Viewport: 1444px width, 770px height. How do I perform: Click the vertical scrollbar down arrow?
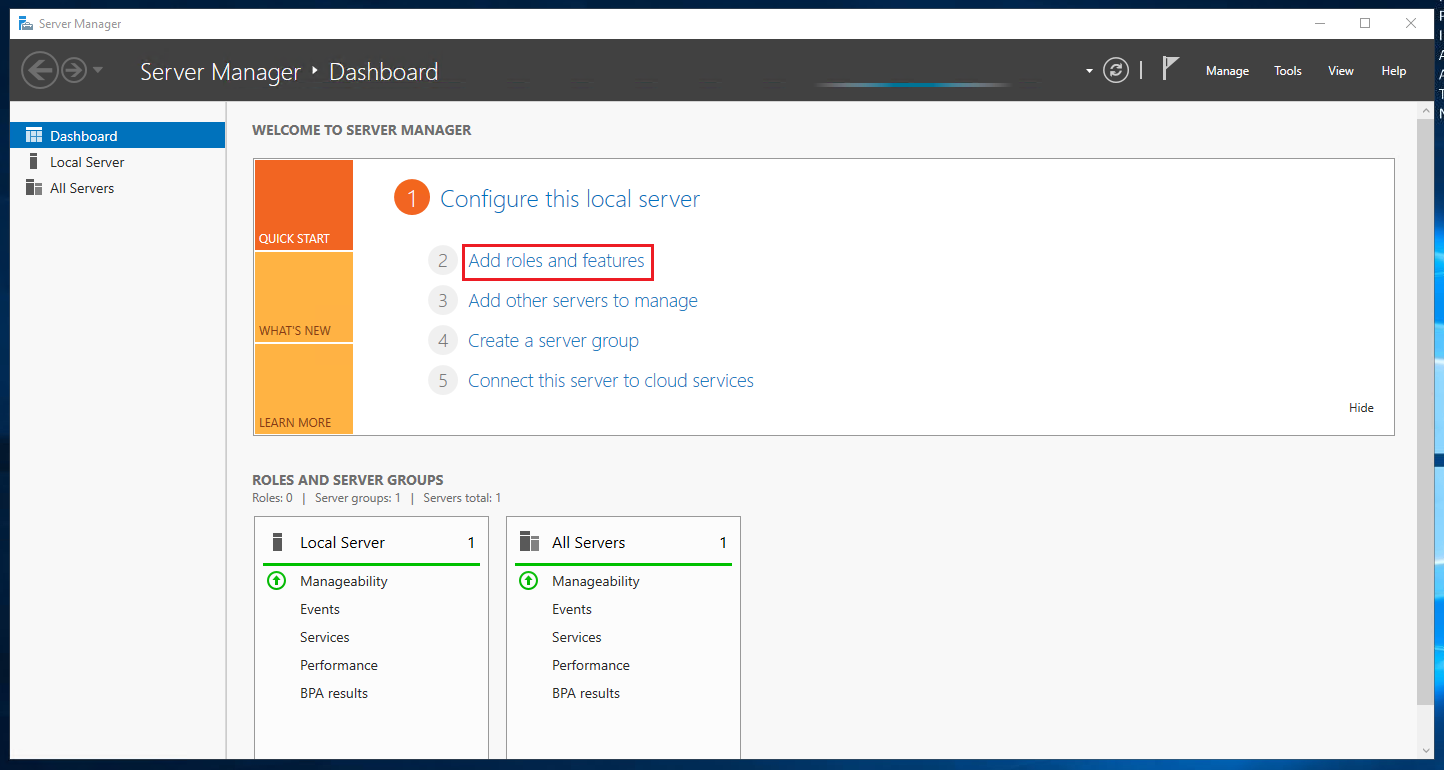[1425, 749]
